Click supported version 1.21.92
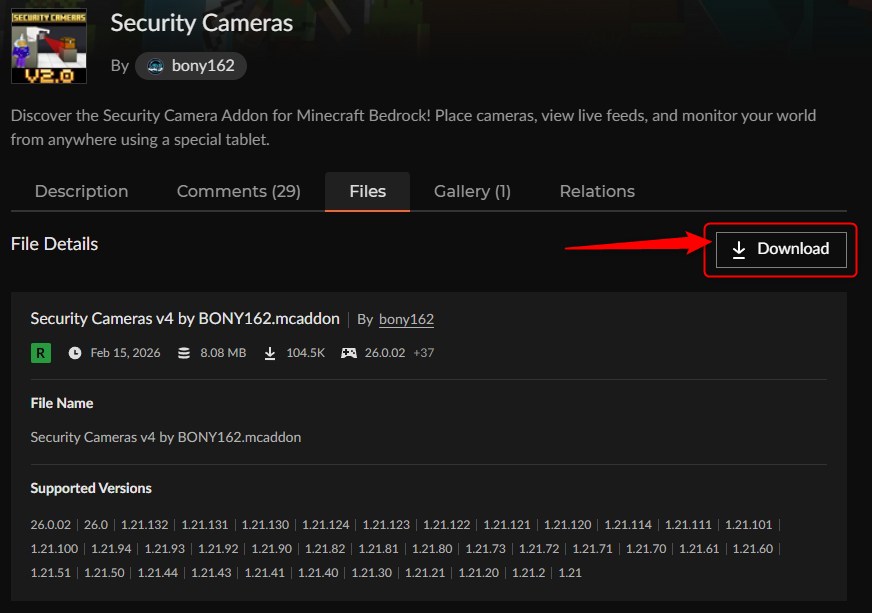 coord(218,548)
